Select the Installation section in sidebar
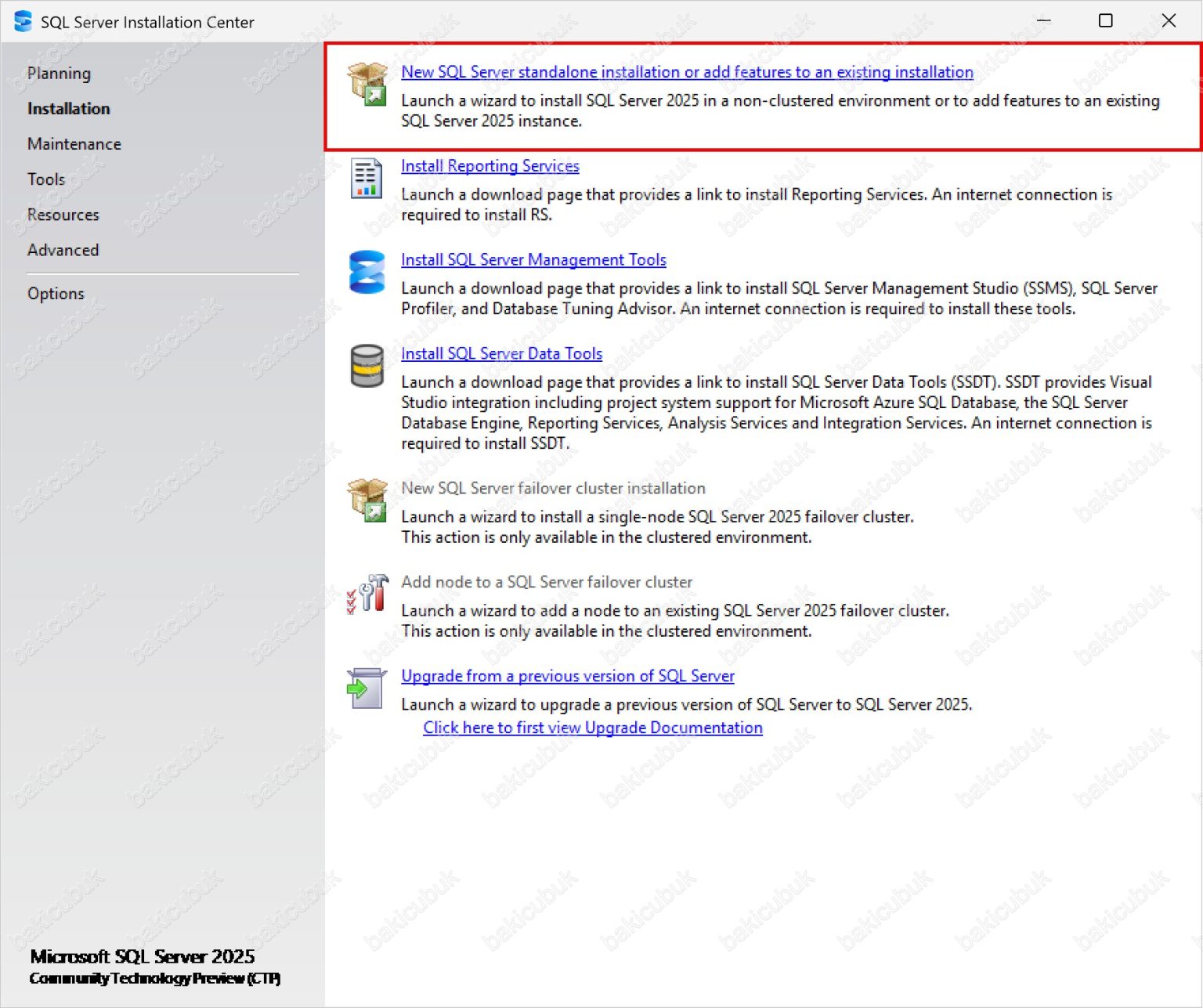 point(68,108)
